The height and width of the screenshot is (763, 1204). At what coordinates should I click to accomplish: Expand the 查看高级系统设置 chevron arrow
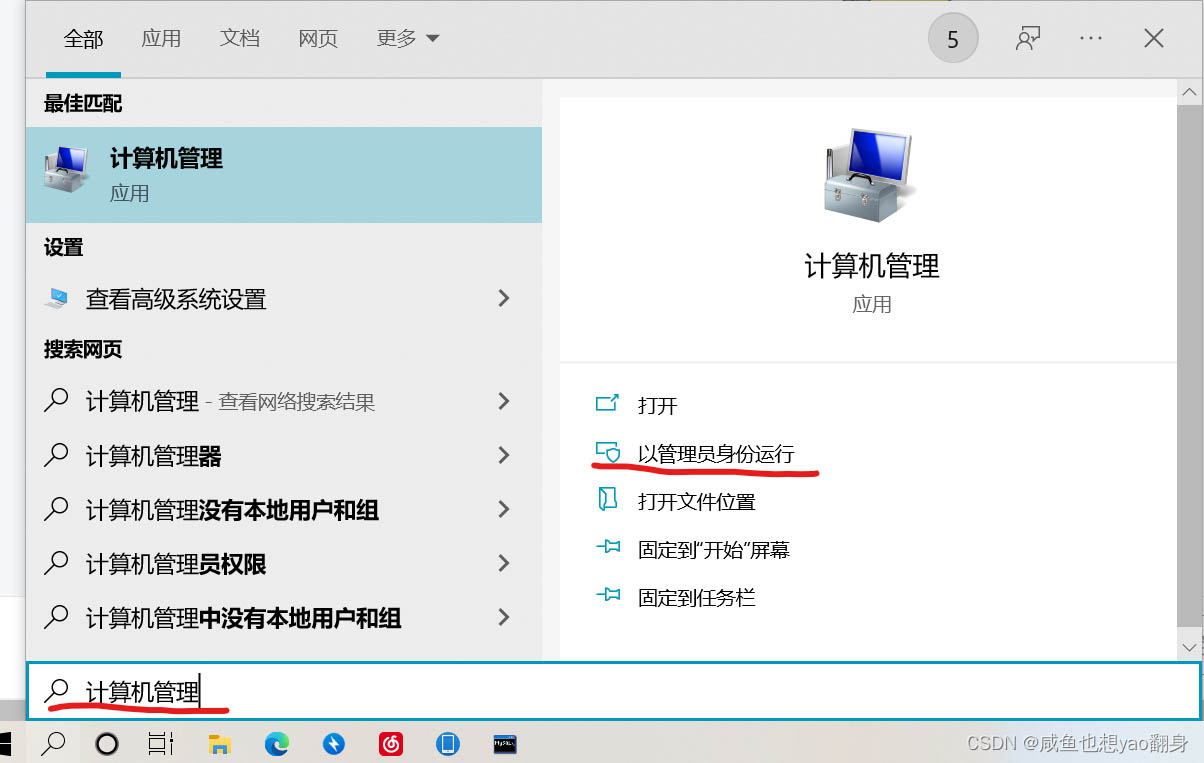504,298
